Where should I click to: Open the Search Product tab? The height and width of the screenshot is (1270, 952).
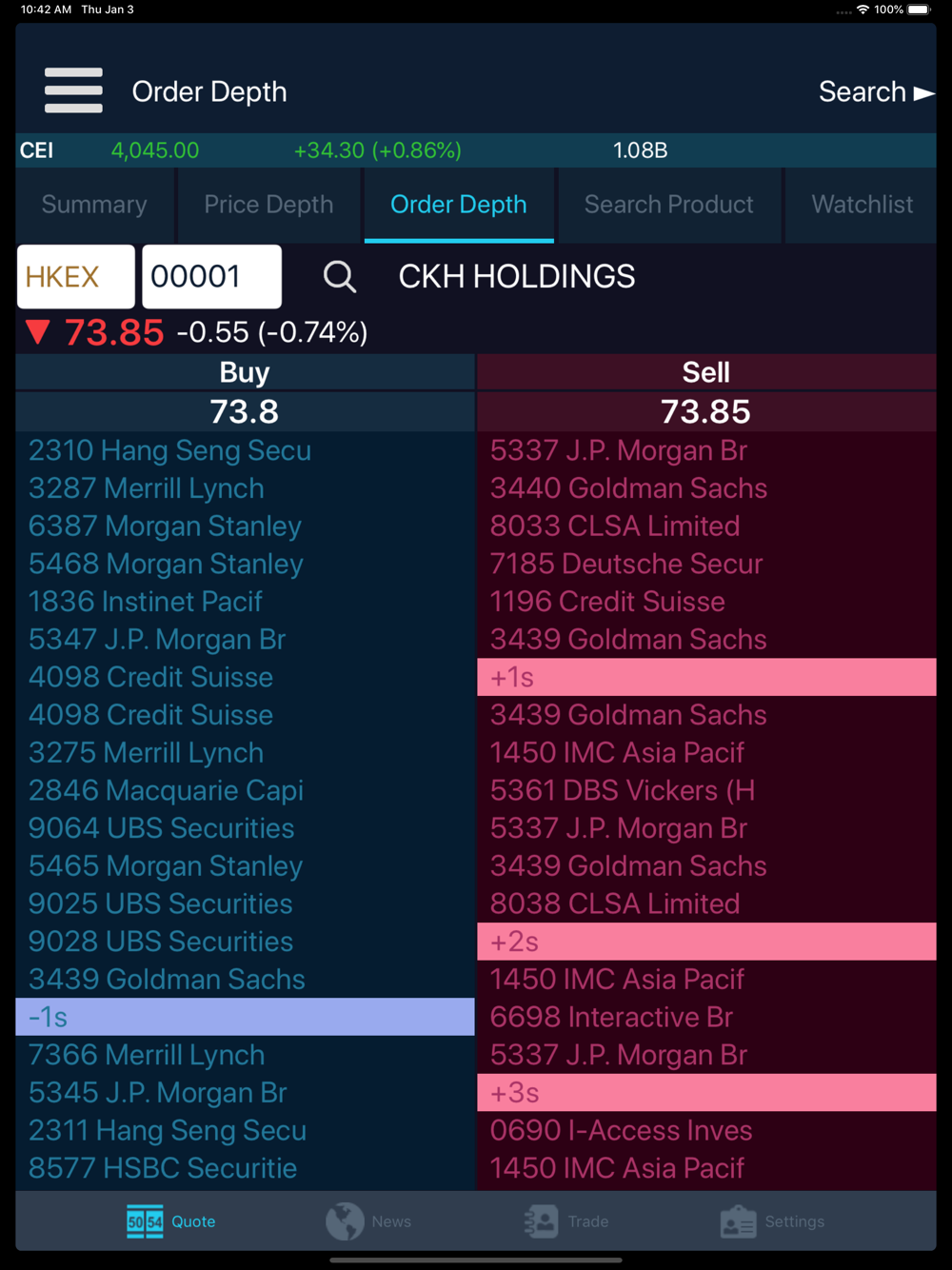669,205
